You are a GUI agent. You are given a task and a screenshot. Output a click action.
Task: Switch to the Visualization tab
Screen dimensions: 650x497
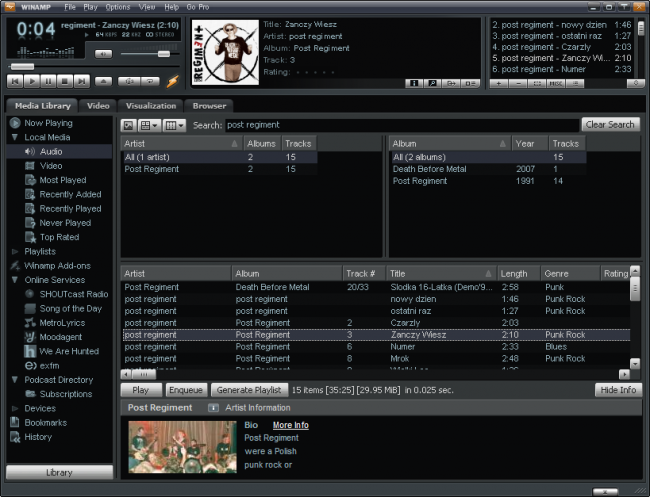click(x=151, y=106)
